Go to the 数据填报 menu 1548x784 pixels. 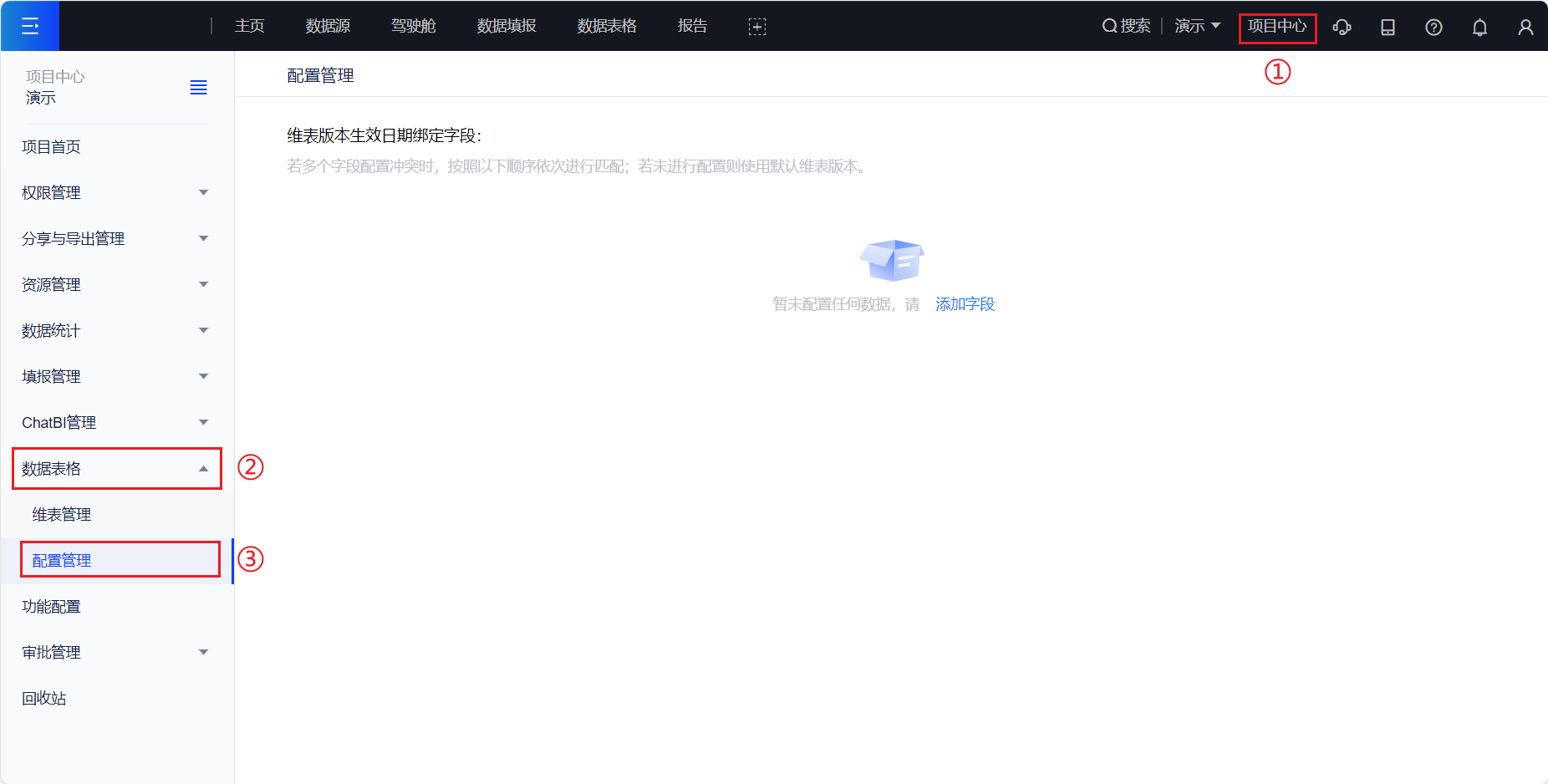pyautogui.click(x=507, y=26)
